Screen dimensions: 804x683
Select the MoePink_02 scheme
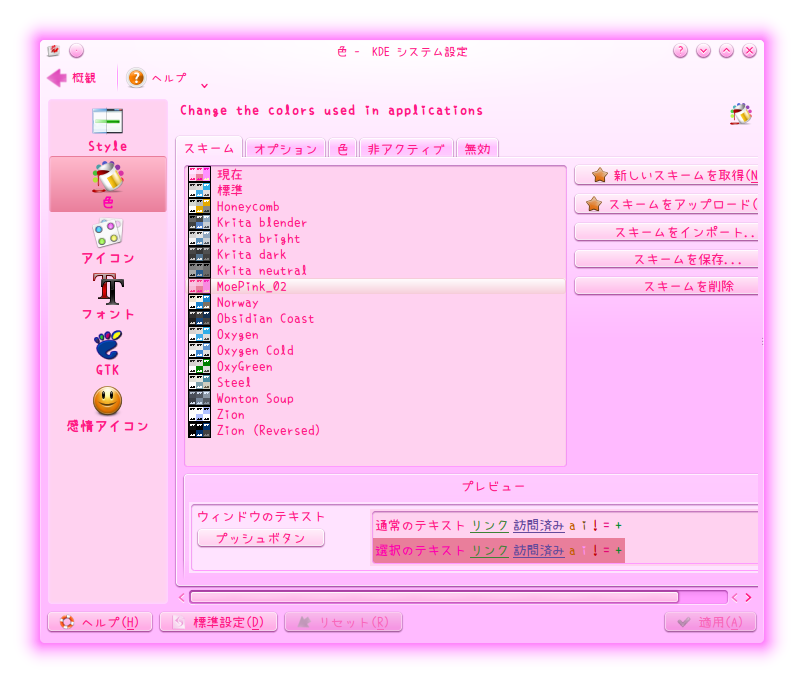376,286
